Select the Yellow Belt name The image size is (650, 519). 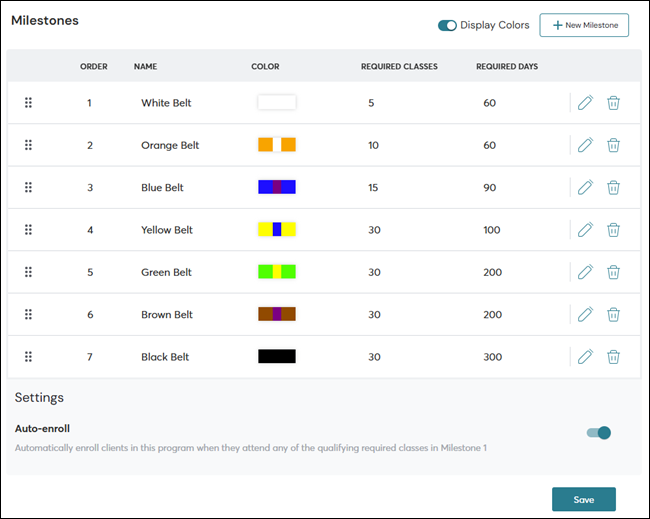tap(167, 230)
